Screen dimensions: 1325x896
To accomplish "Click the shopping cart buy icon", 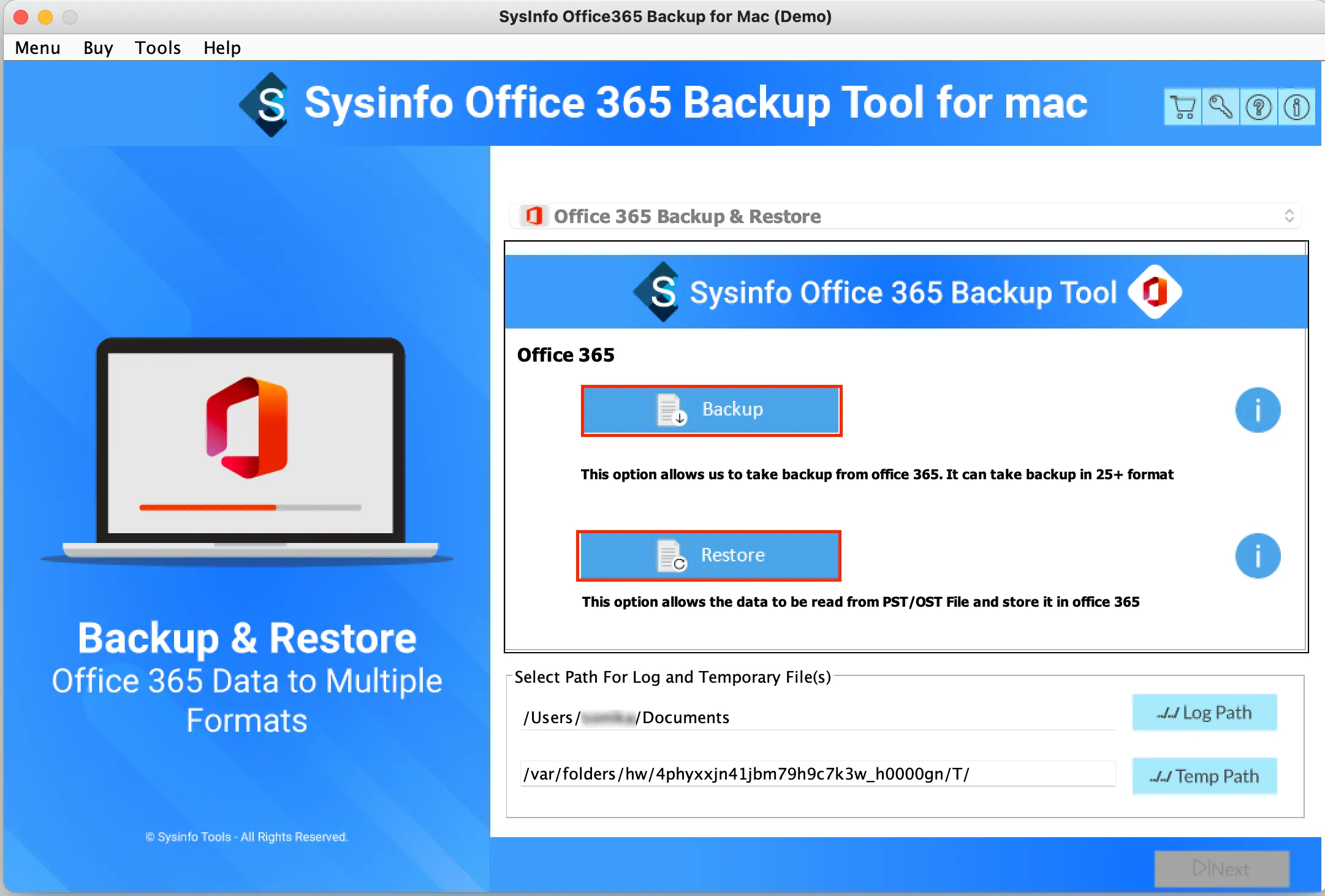I will pyautogui.click(x=1183, y=107).
